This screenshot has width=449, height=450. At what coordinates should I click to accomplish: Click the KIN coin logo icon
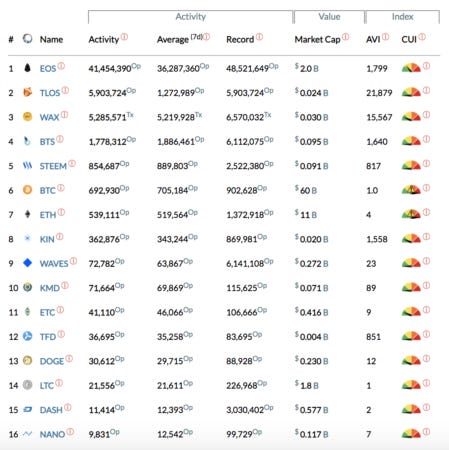(x=27, y=238)
